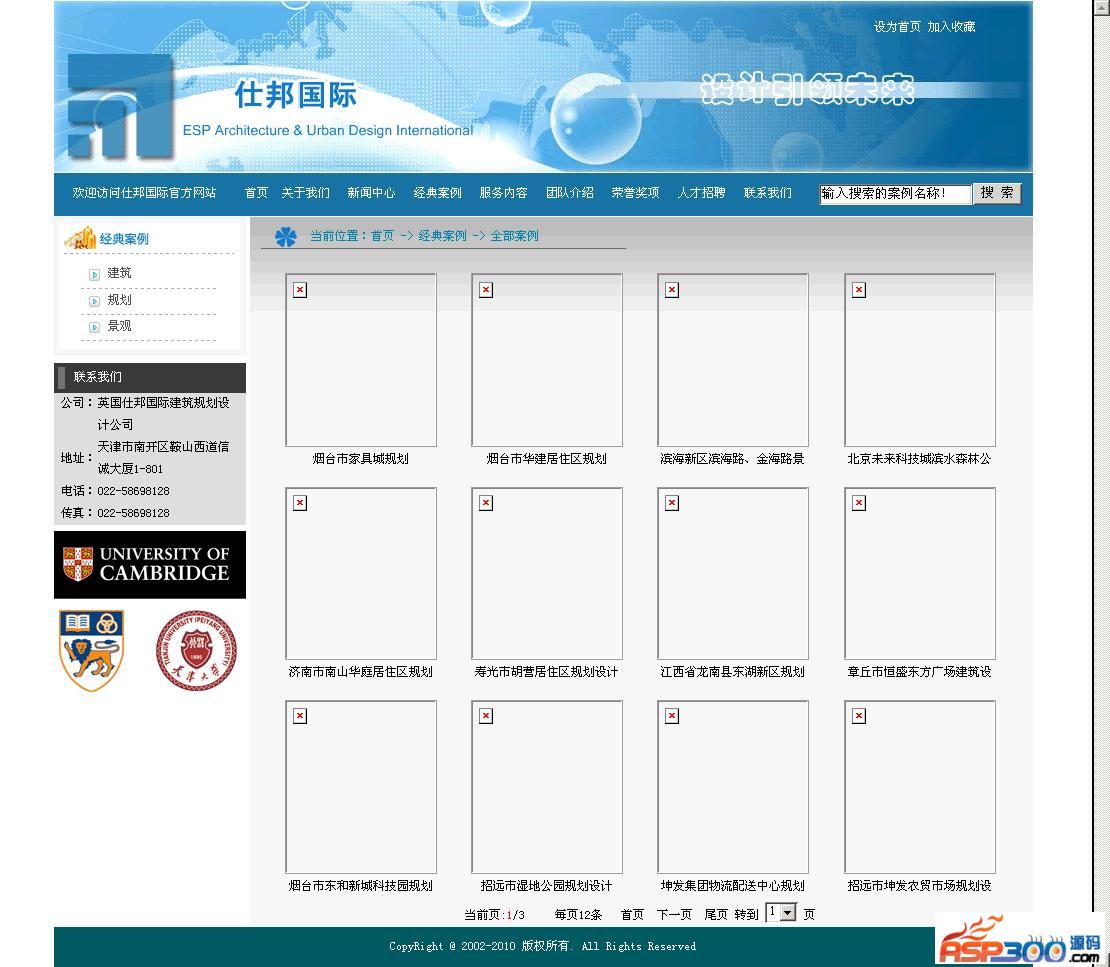Open the 江西省龙南县东湖新区规划 caption link

[x=733, y=672]
